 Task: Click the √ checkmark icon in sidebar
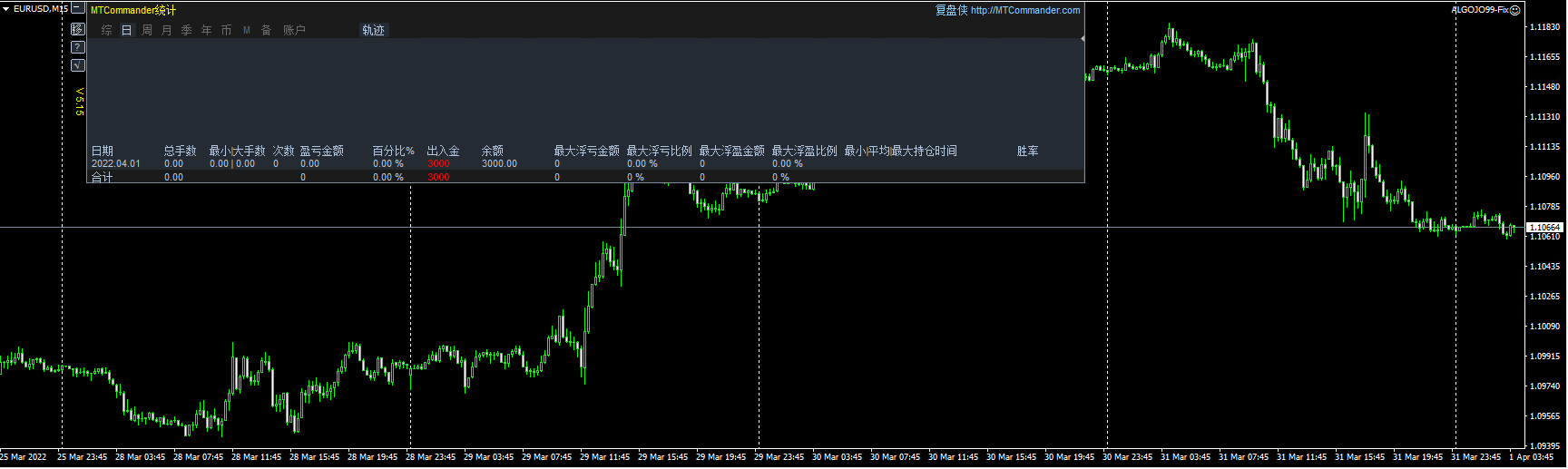point(78,65)
